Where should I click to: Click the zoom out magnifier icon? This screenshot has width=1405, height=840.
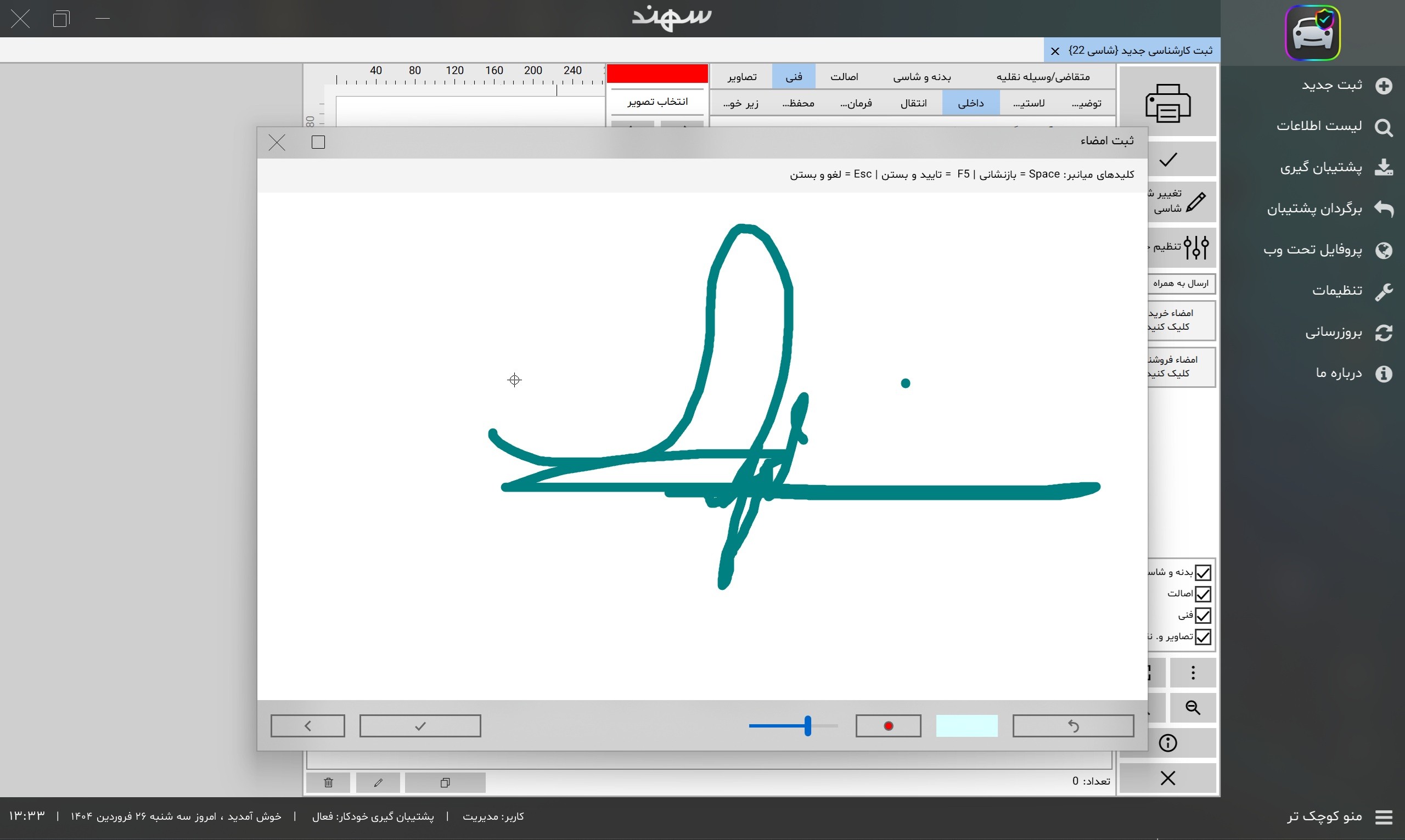tap(1193, 707)
